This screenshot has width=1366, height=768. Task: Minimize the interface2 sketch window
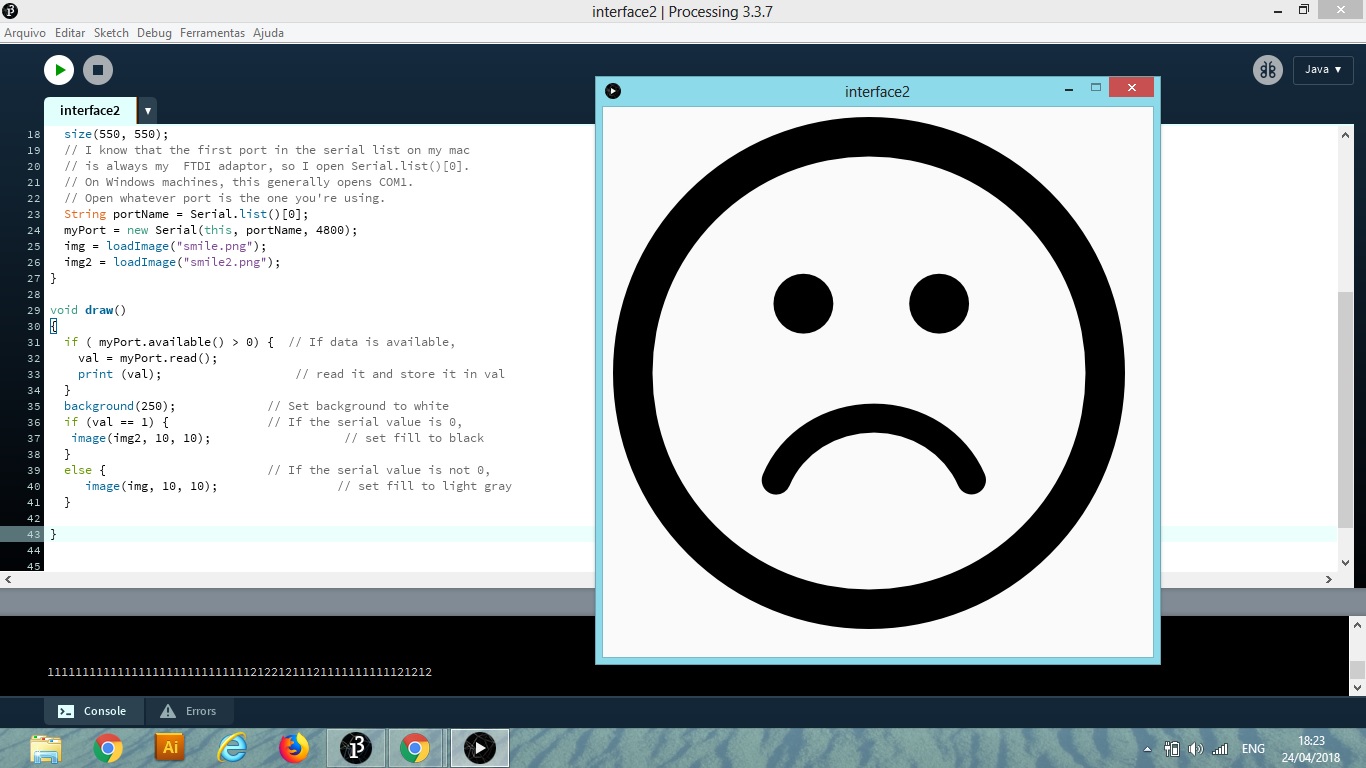(1069, 89)
